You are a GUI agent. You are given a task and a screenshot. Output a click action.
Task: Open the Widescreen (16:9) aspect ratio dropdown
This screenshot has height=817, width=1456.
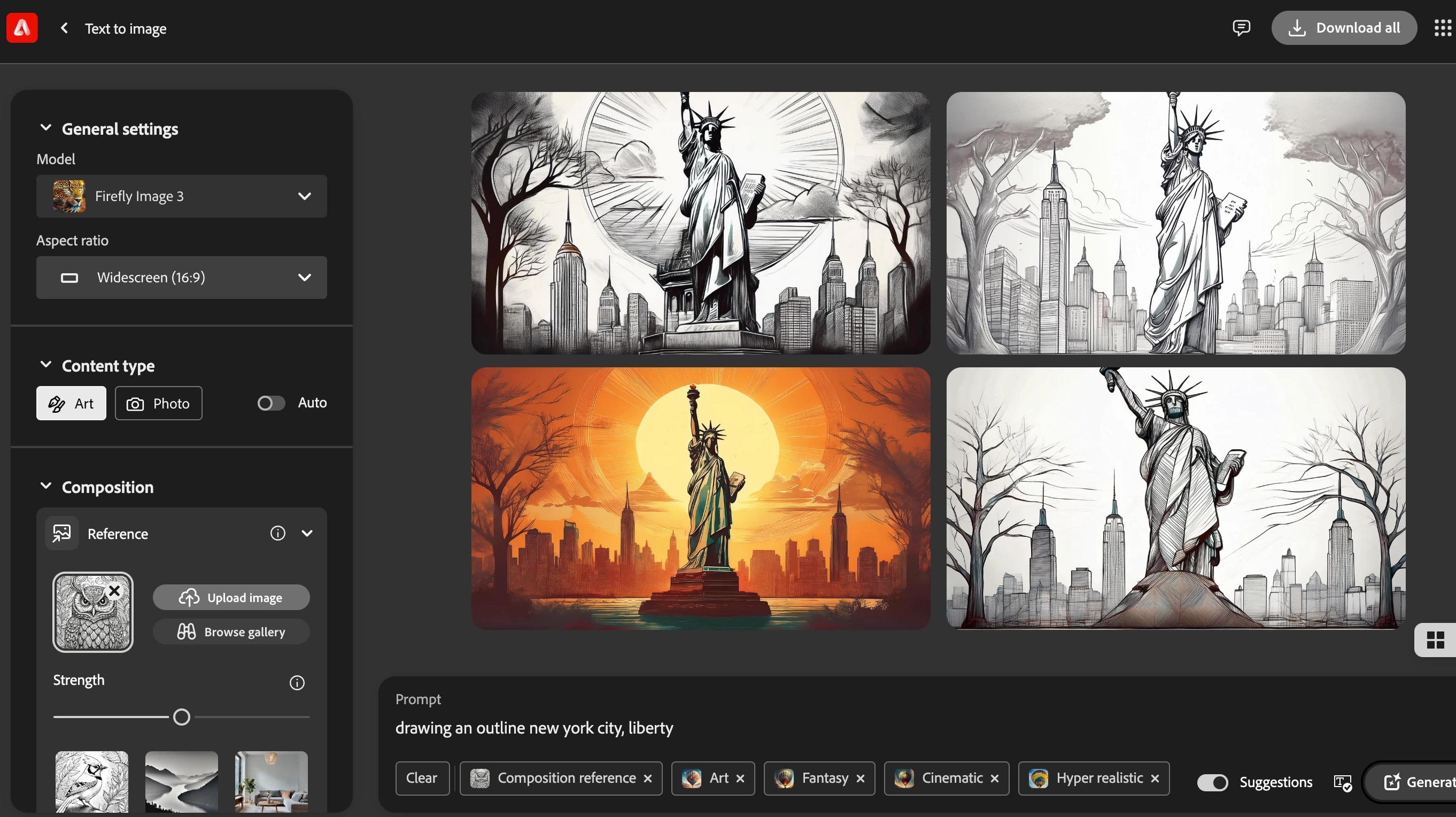[181, 278]
